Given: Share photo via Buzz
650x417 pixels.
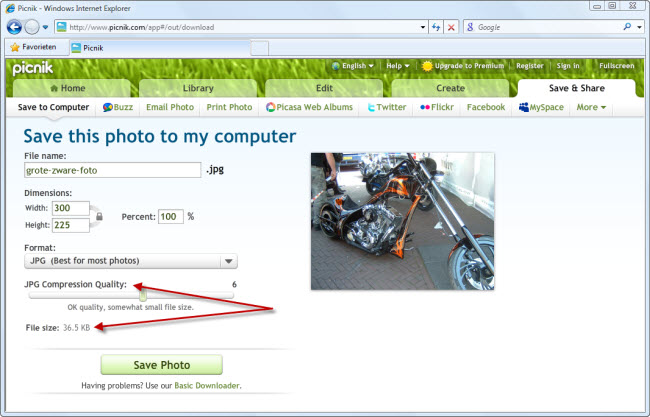Looking at the screenshot, I should click(118, 107).
